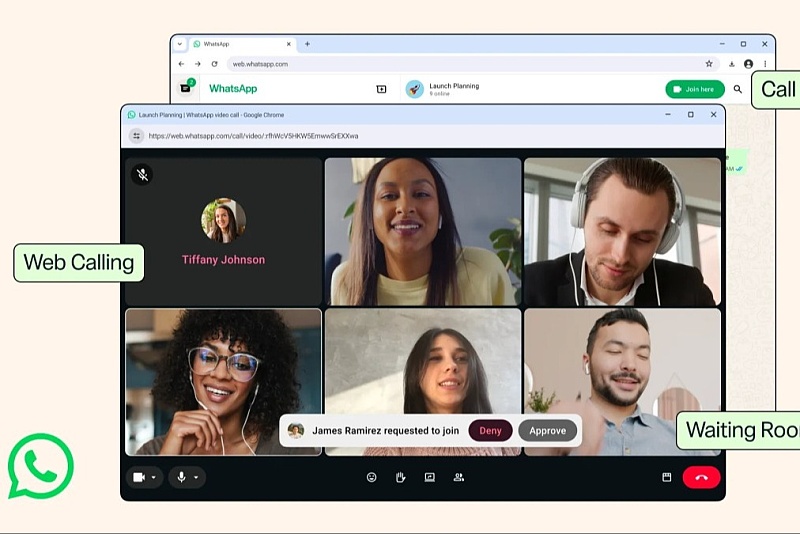The height and width of the screenshot is (534, 800).
Task: Bookmark the page with the star icon
Action: point(709,64)
